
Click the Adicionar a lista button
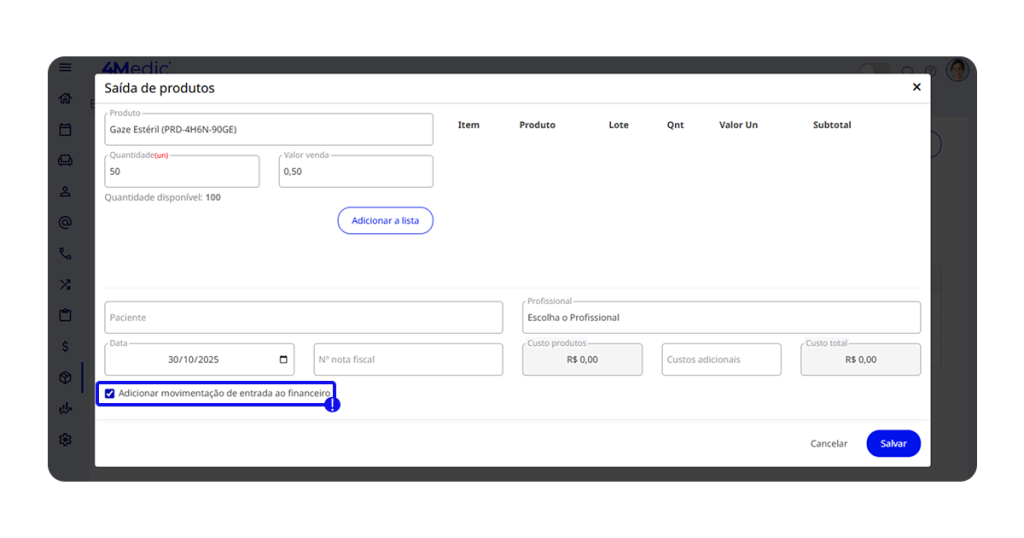(x=385, y=221)
